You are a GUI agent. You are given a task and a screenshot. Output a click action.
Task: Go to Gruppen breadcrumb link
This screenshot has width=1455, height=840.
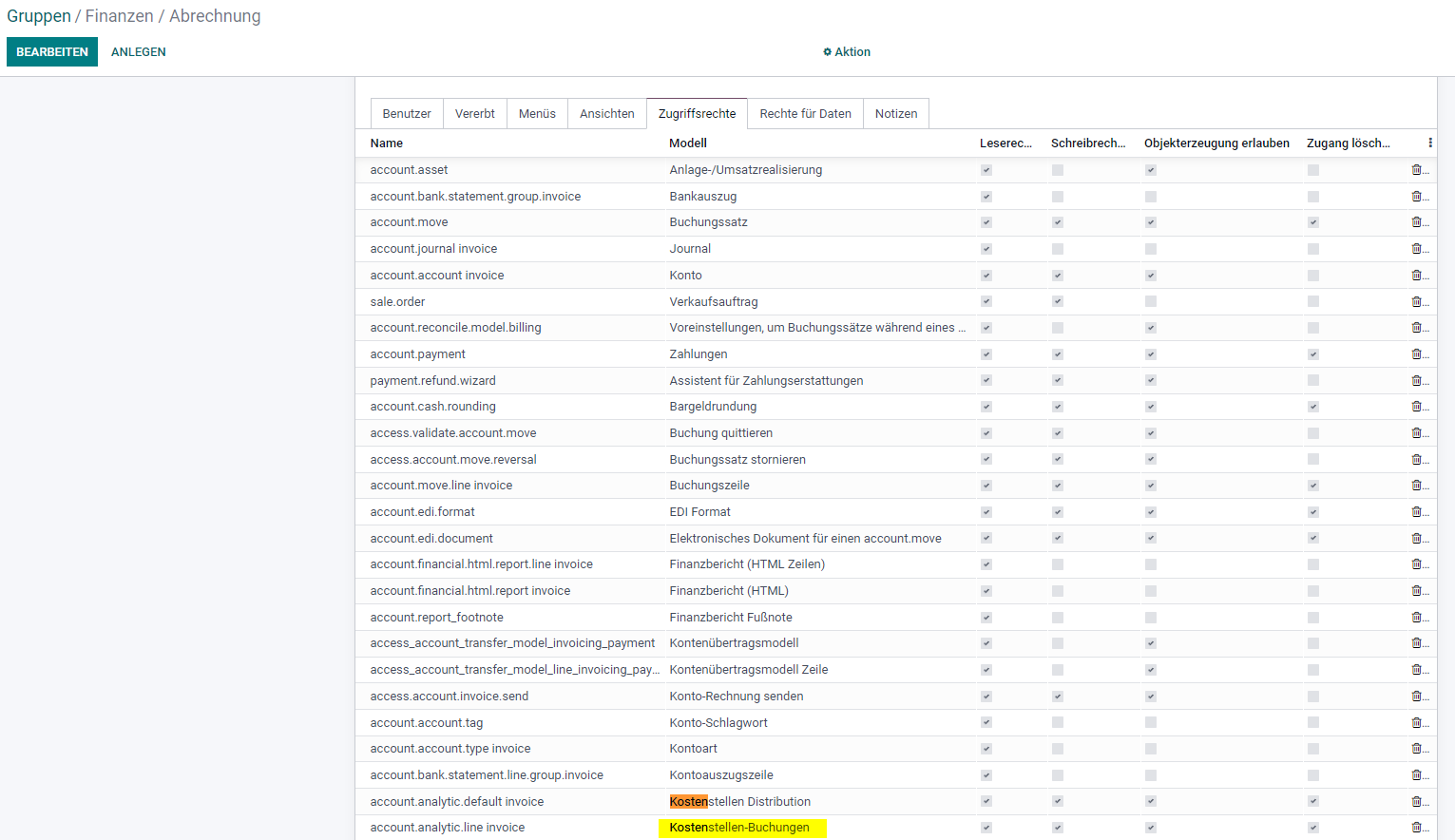pos(39,16)
